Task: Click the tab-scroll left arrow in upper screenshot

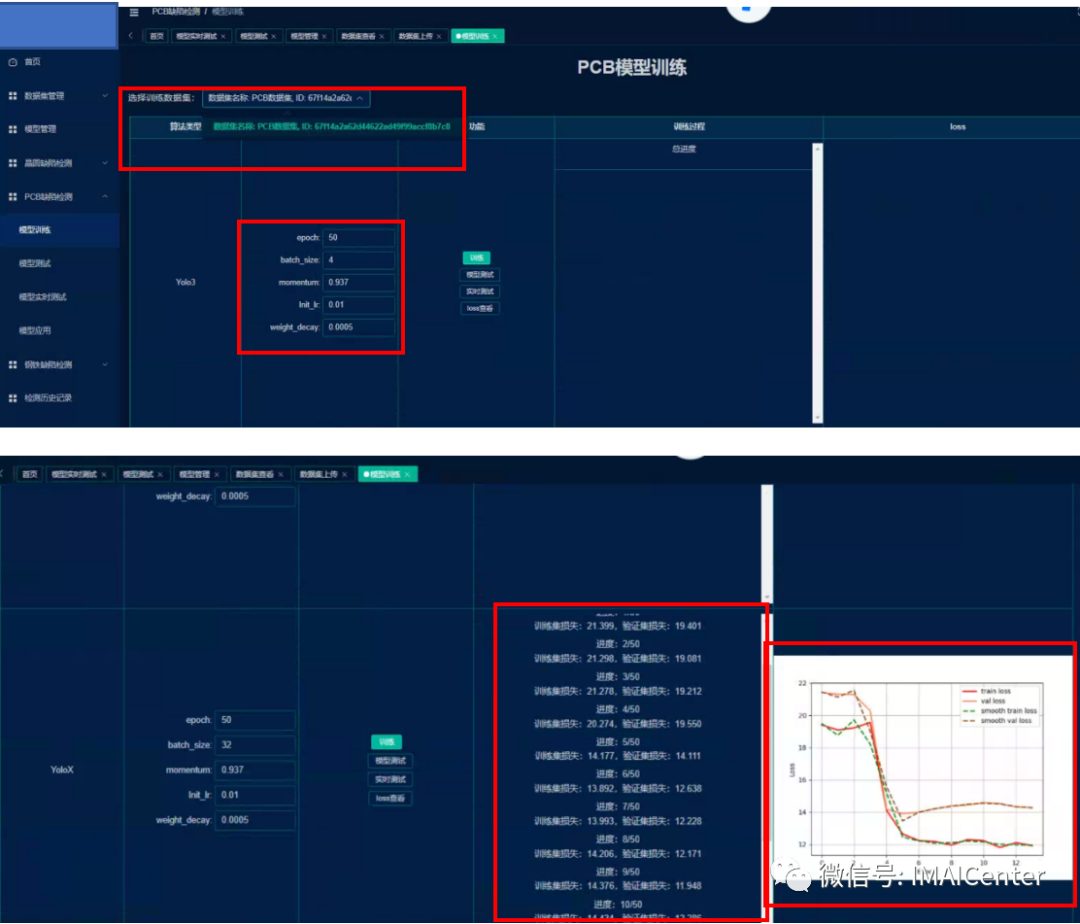Action: pos(131,36)
